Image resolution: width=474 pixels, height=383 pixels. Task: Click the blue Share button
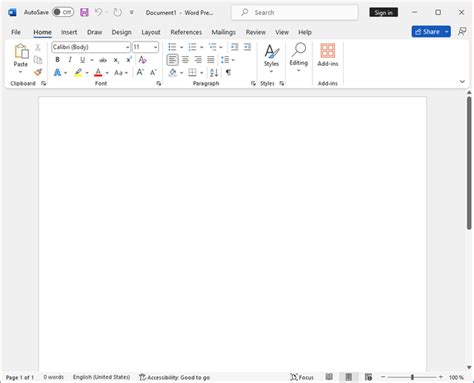427,32
